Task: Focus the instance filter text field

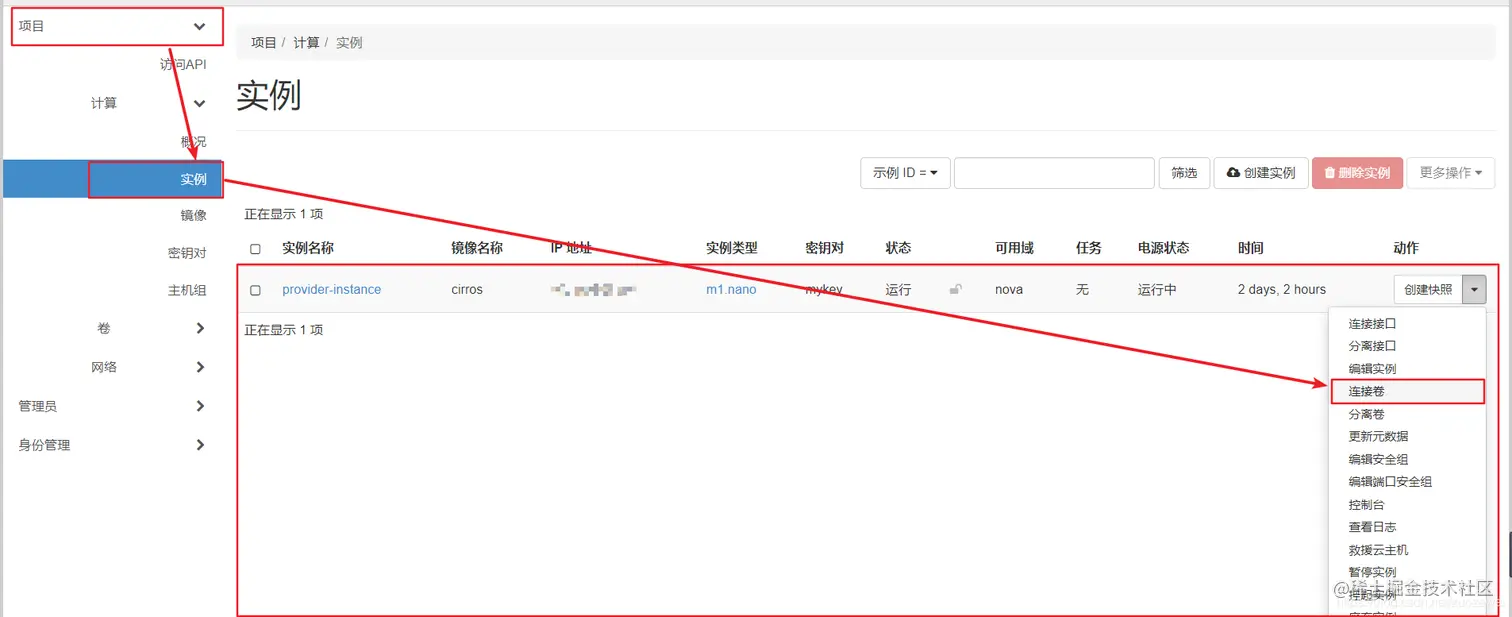Action: click(x=1054, y=173)
